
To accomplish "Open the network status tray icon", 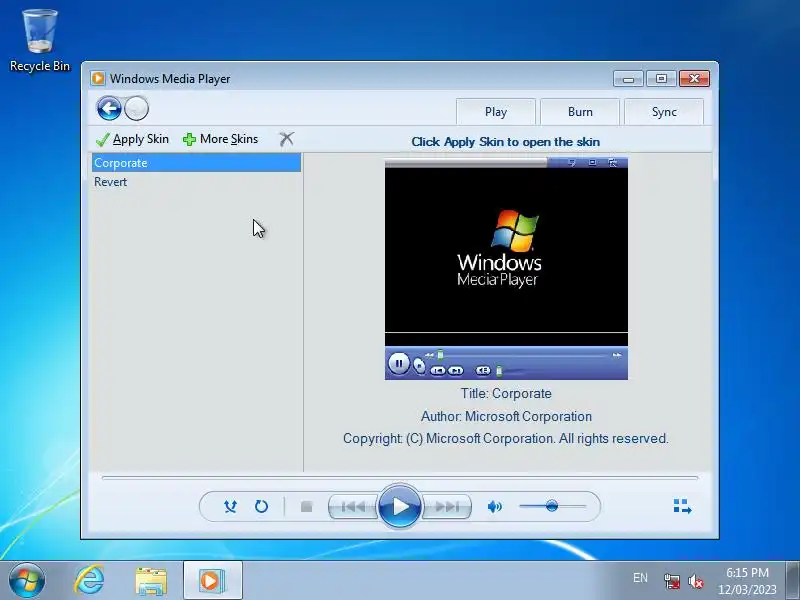I will (672, 581).
